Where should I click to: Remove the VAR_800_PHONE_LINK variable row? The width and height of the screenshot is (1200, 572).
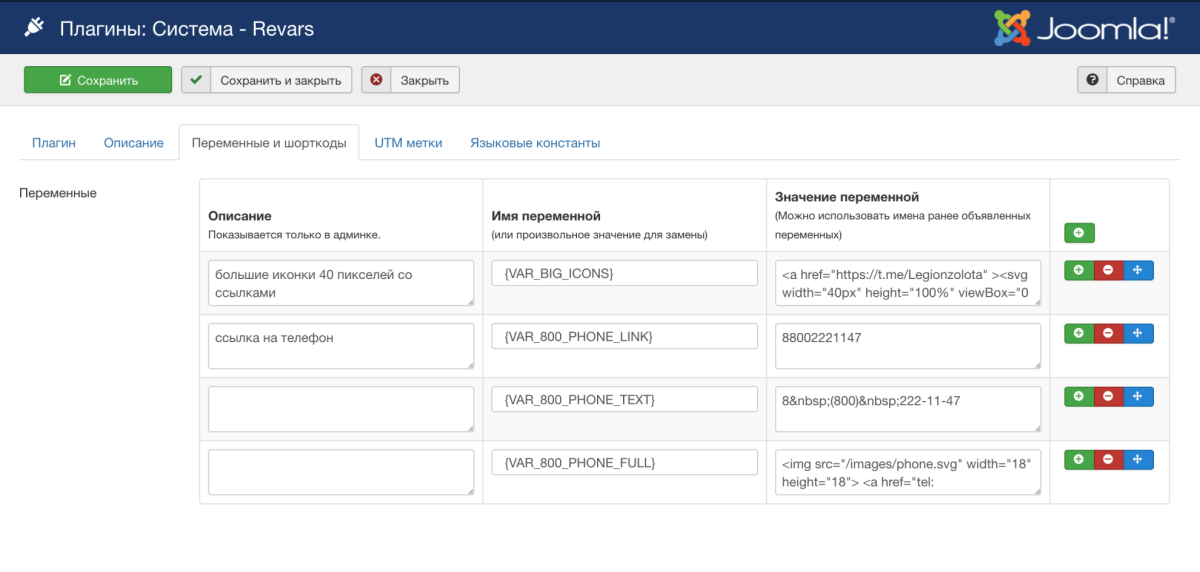tap(1108, 334)
